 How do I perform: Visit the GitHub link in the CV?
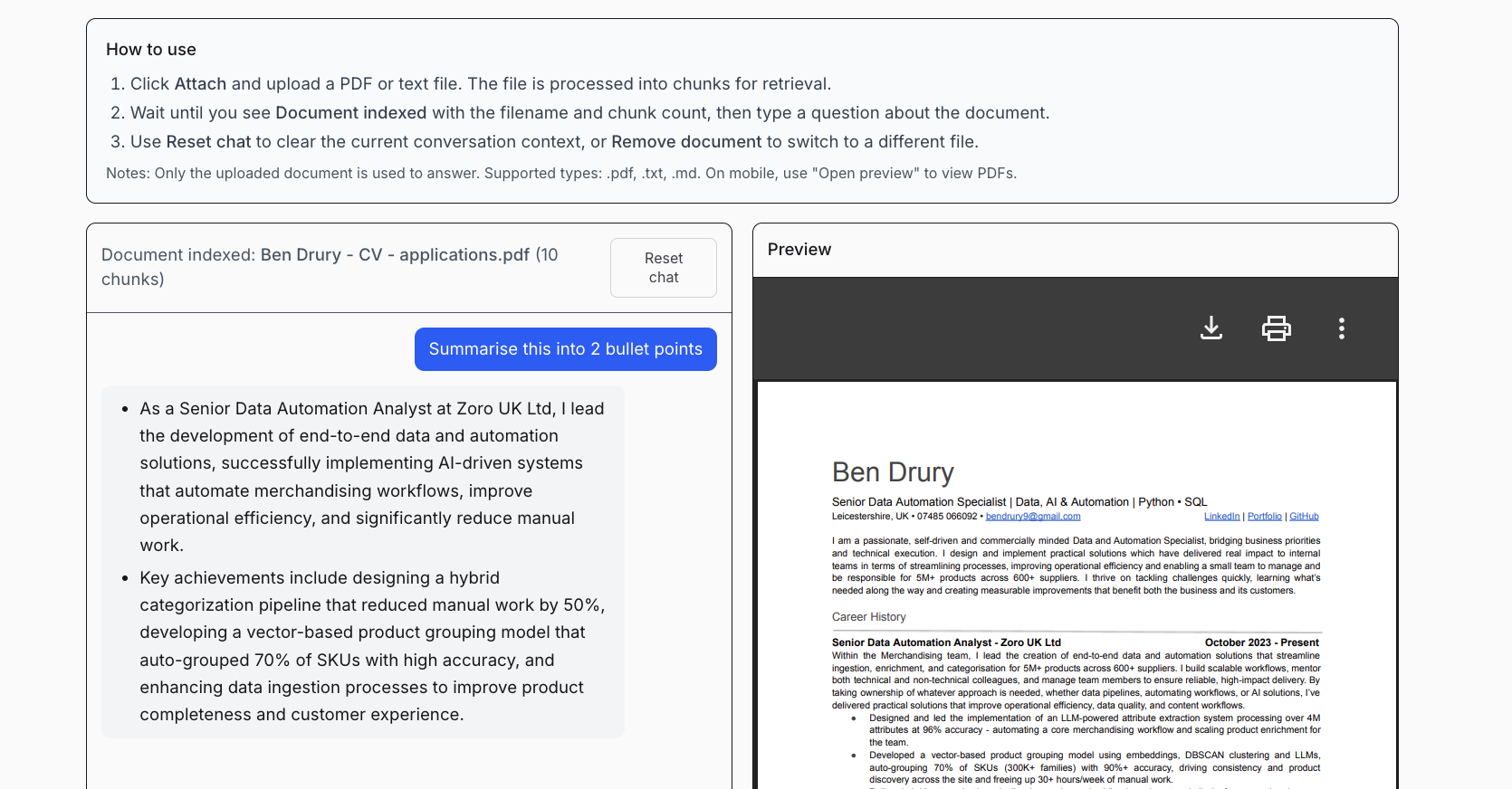pos(1304,517)
